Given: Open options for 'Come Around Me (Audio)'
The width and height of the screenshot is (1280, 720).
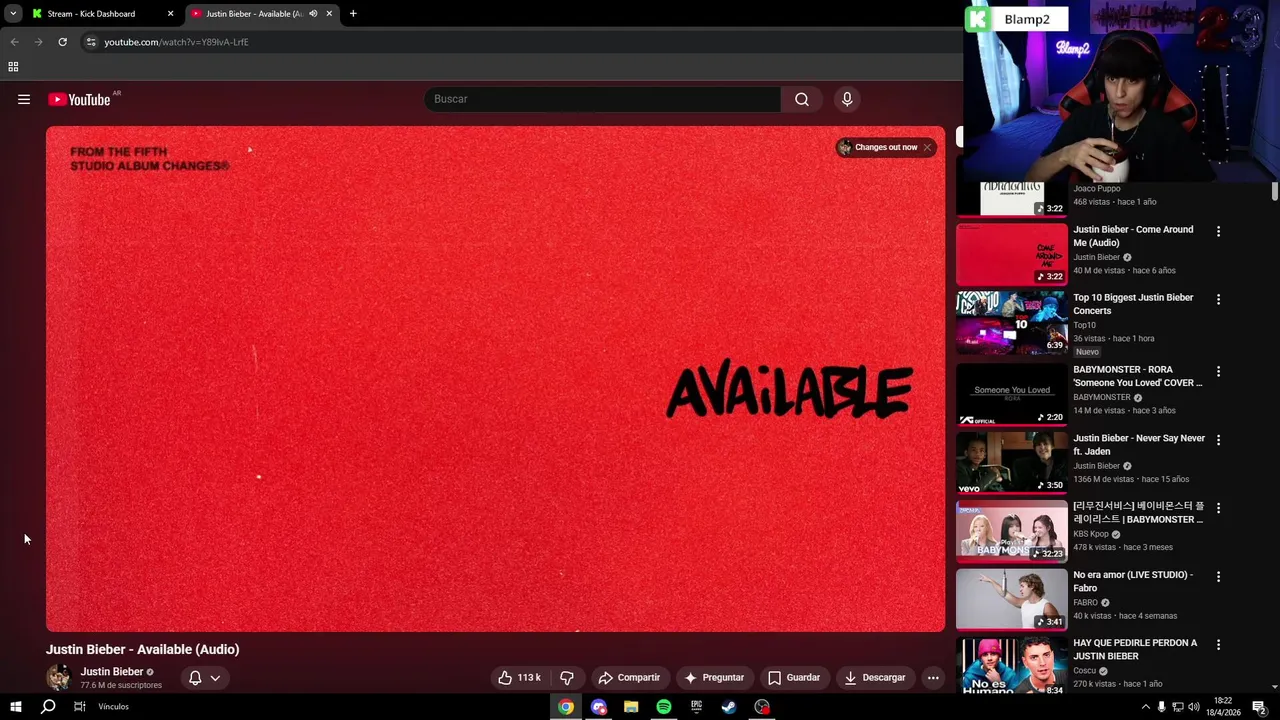Looking at the screenshot, I should 1218,231.
